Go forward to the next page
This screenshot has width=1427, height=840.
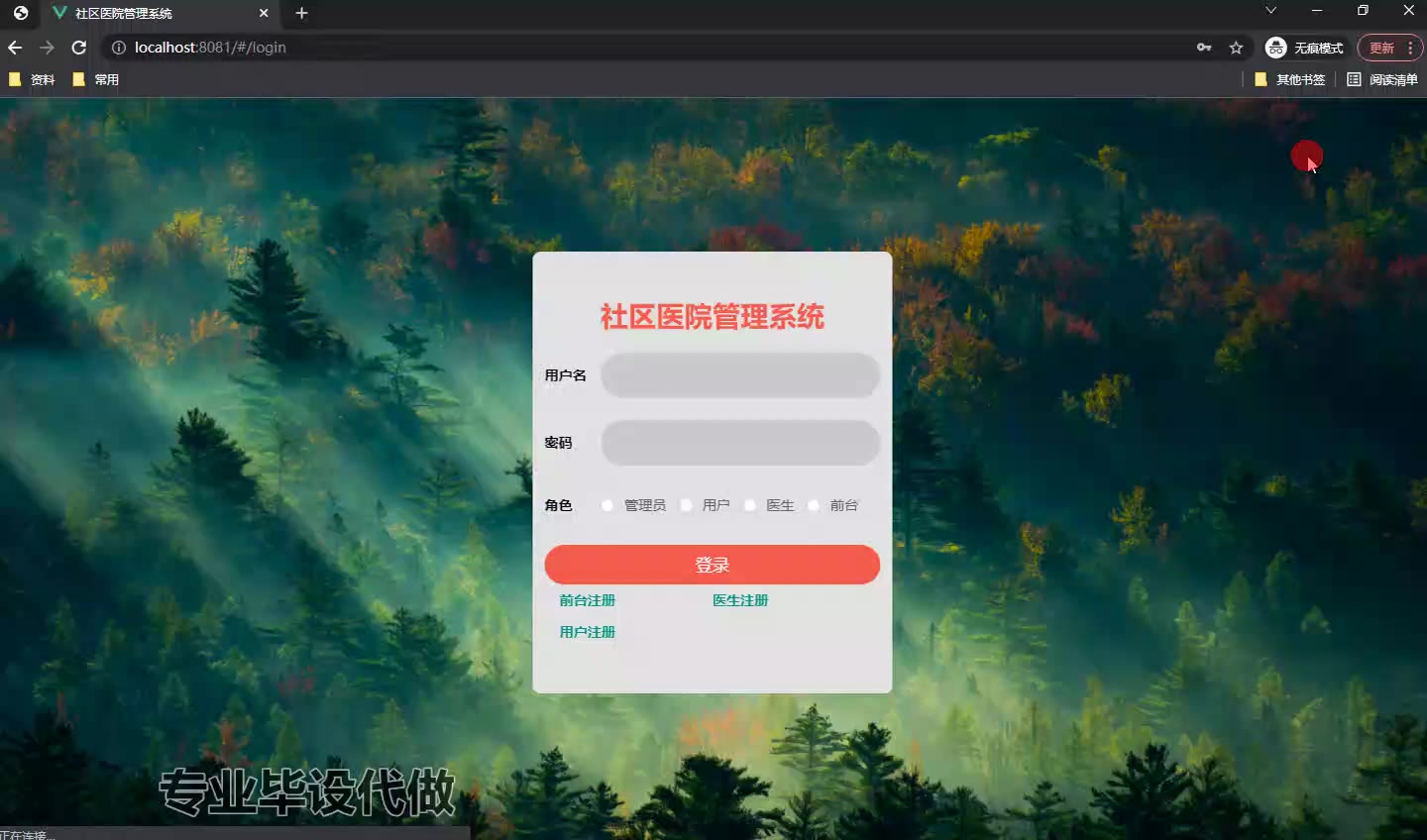coord(47,48)
